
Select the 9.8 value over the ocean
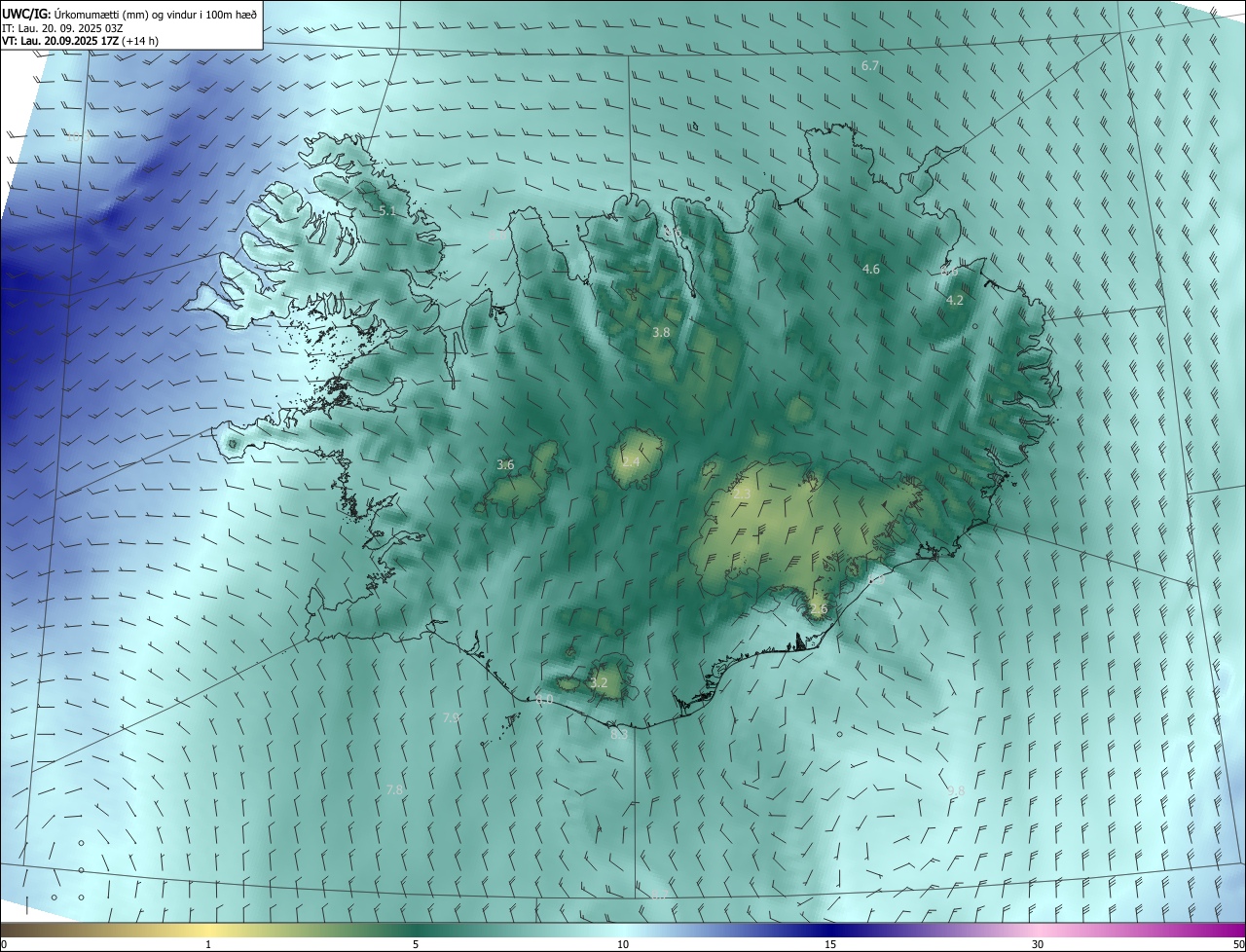coord(956,790)
